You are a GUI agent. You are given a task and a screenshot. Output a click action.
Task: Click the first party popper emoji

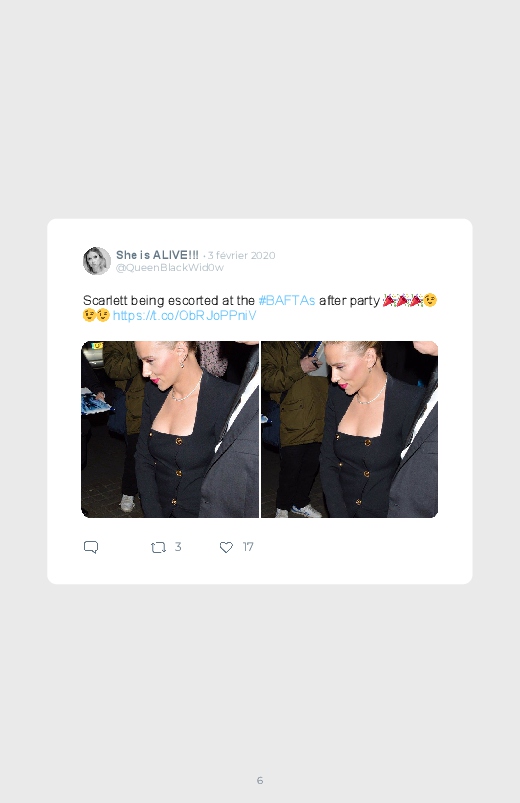[389, 300]
